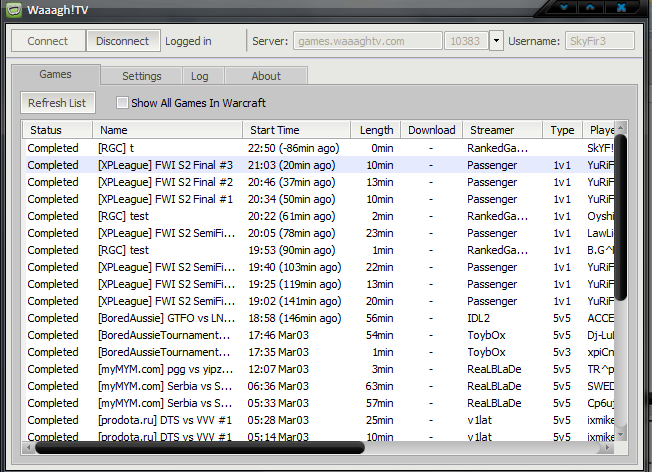
Task: Minimize window with the down-arrow title button
Action: pos(564,7)
